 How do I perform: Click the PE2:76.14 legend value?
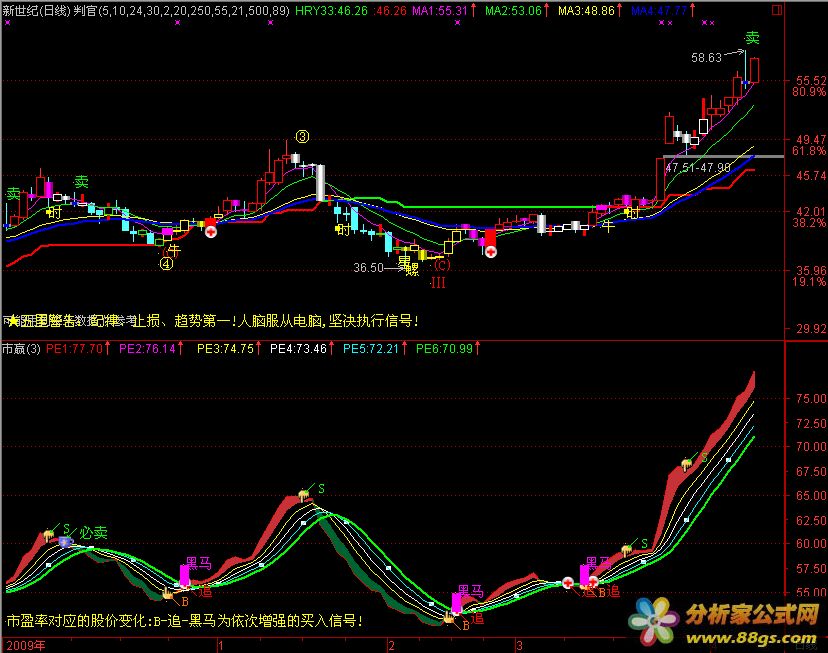coord(147,348)
